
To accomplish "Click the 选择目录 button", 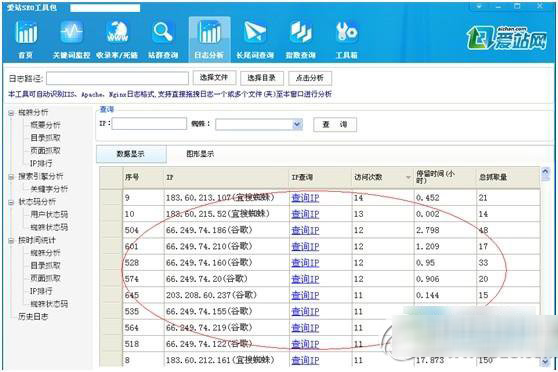I will (262, 78).
